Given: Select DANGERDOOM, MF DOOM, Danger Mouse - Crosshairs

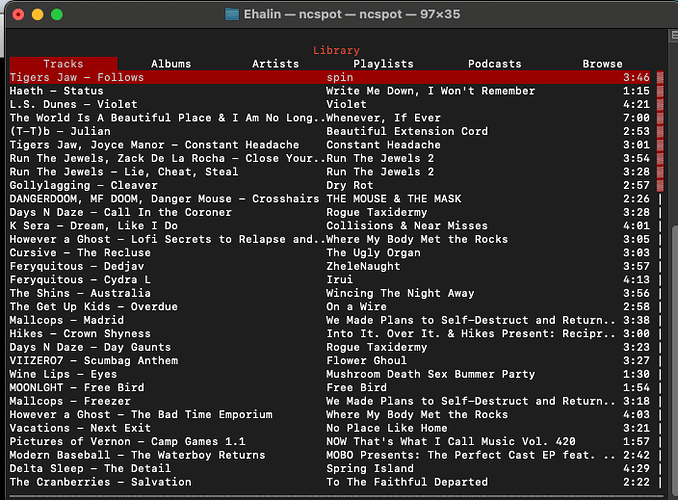Looking at the screenshot, I should pos(329,199).
